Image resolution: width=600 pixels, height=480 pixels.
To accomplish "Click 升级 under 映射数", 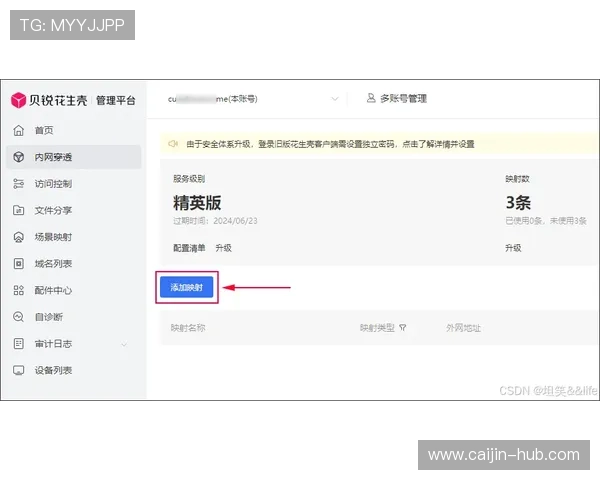I will coord(513,248).
